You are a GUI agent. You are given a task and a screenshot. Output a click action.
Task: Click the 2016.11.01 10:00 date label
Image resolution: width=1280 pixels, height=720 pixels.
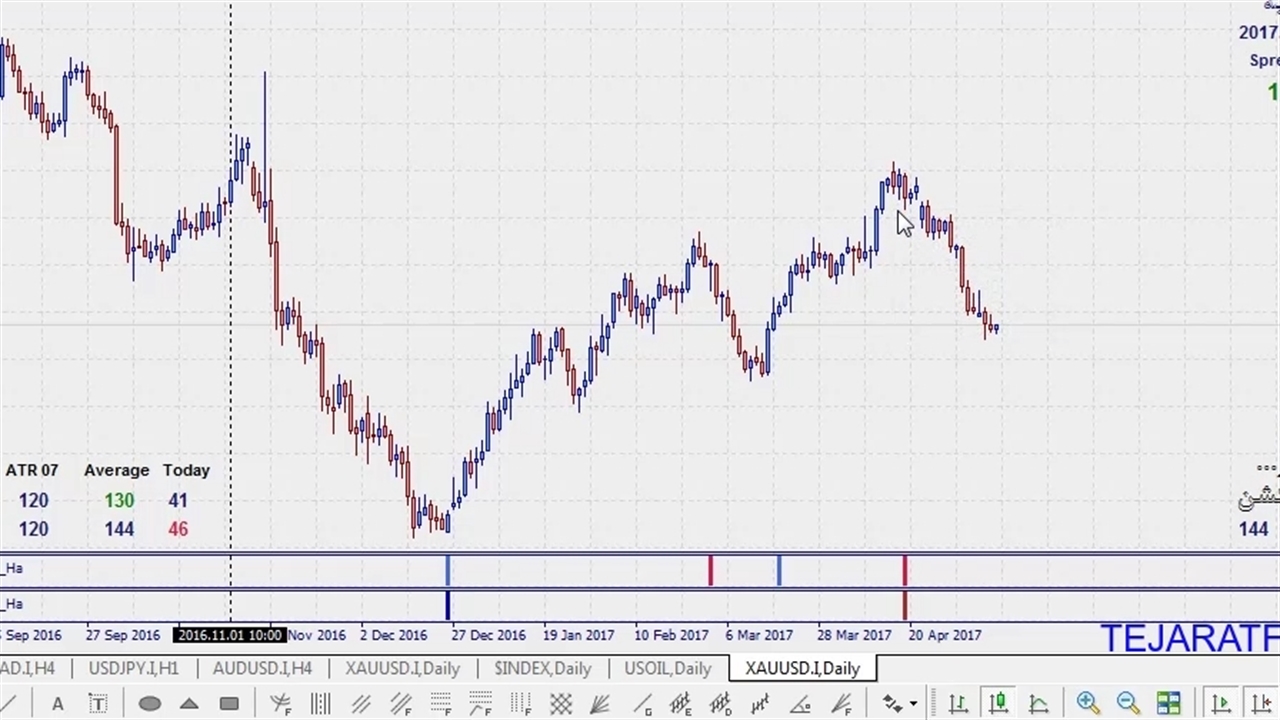point(230,635)
